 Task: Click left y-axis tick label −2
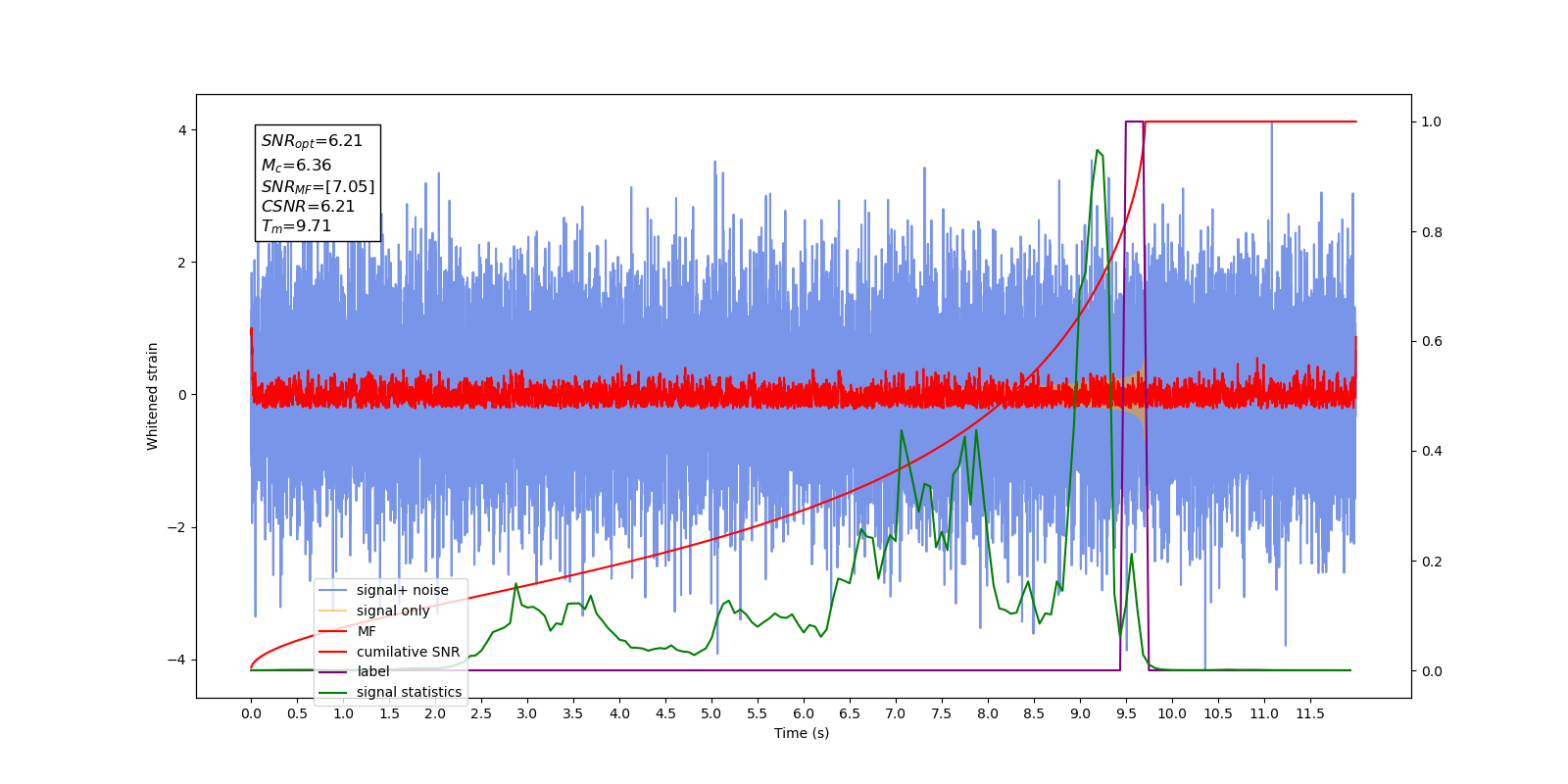coord(177,527)
